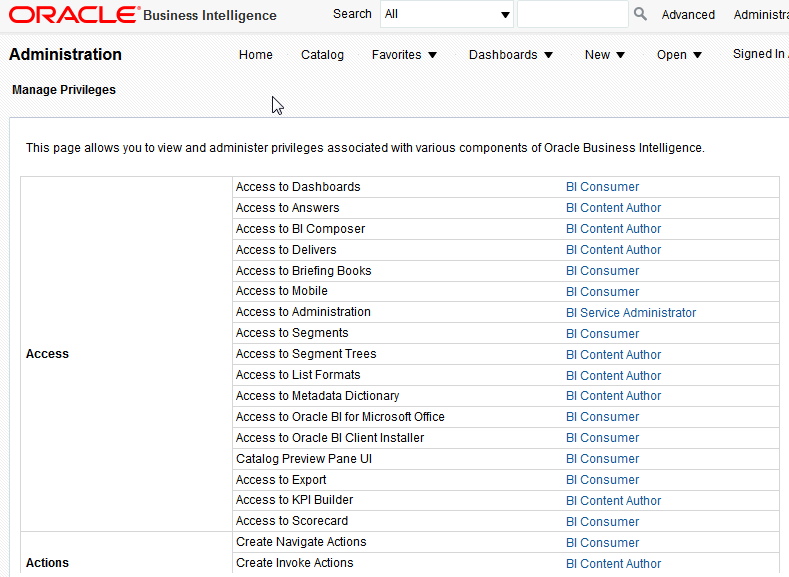Select the 'Access to Segments' text
This screenshot has height=577, width=789.
click(292, 333)
